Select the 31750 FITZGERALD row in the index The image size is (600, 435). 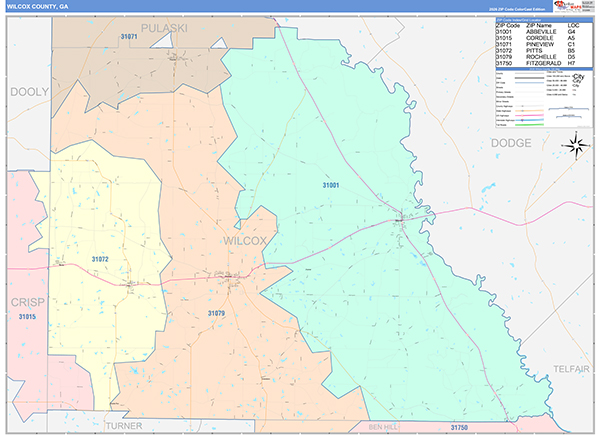[x=543, y=63]
